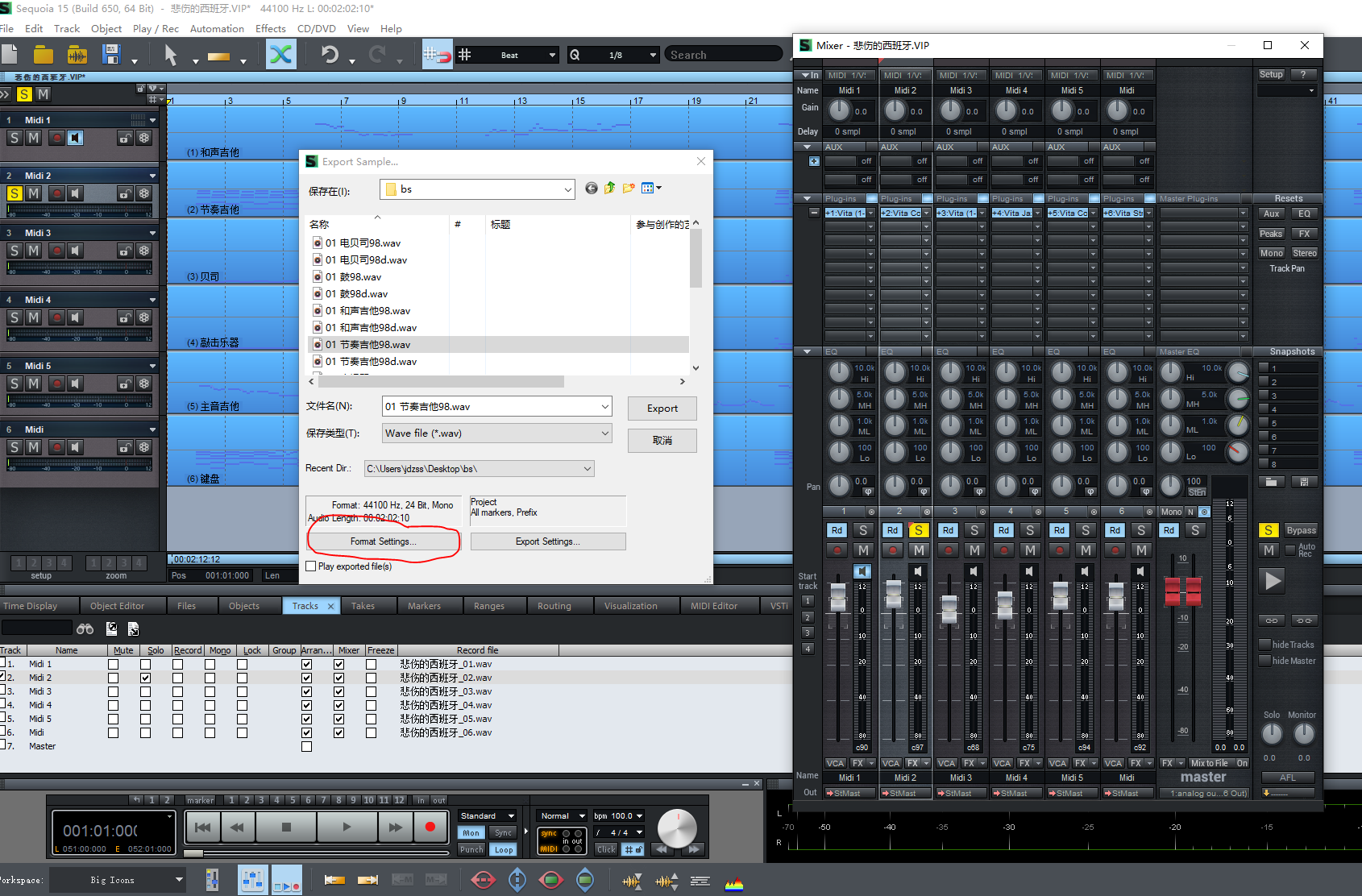This screenshot has width=1362, height=896.
Task: Check the Mute box for Midi 1 in the track table
Action: pyautogui.click(x=113, y=665)
